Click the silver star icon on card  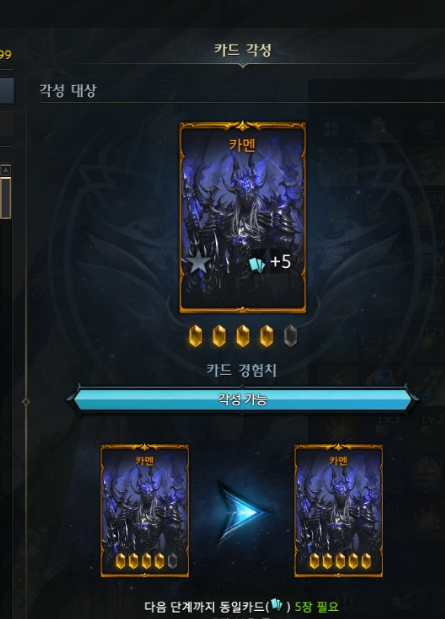[x=198, y=263]
